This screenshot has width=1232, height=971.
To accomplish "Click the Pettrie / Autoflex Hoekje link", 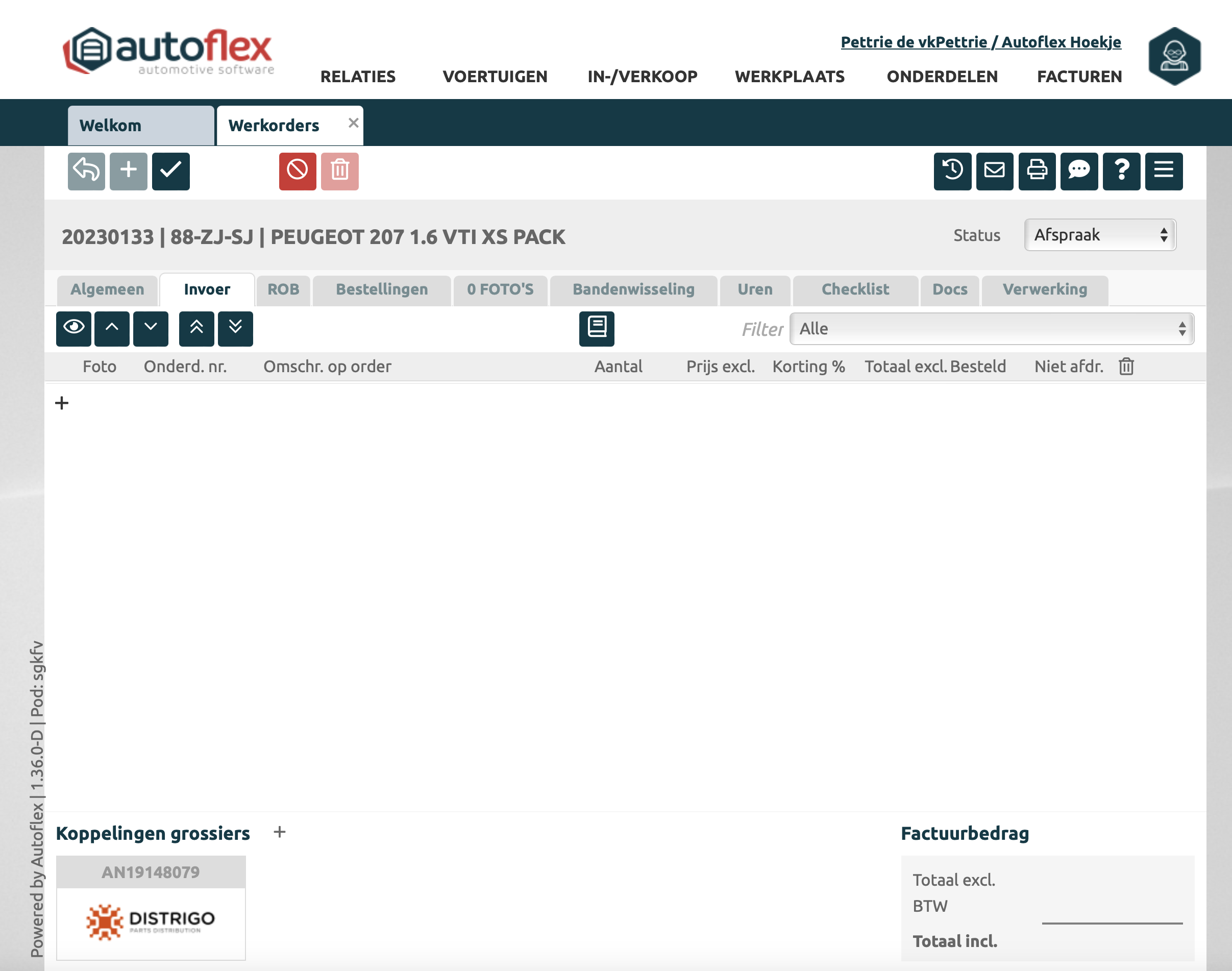I will coord(980,42).
